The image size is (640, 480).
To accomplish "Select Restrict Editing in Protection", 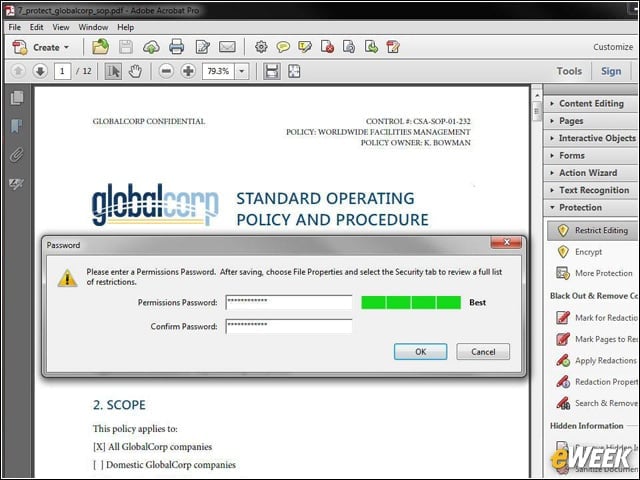I will point(593,231).
